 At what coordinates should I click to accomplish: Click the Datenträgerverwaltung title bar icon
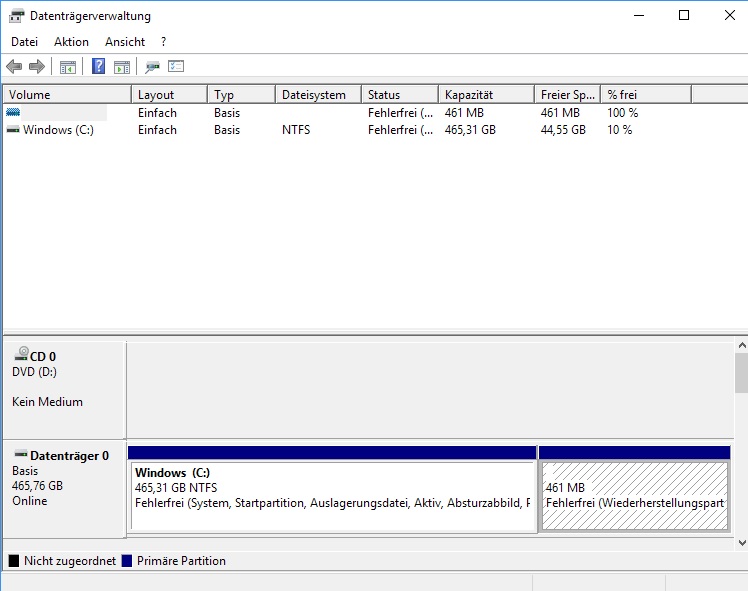click(x=16, y=16)
